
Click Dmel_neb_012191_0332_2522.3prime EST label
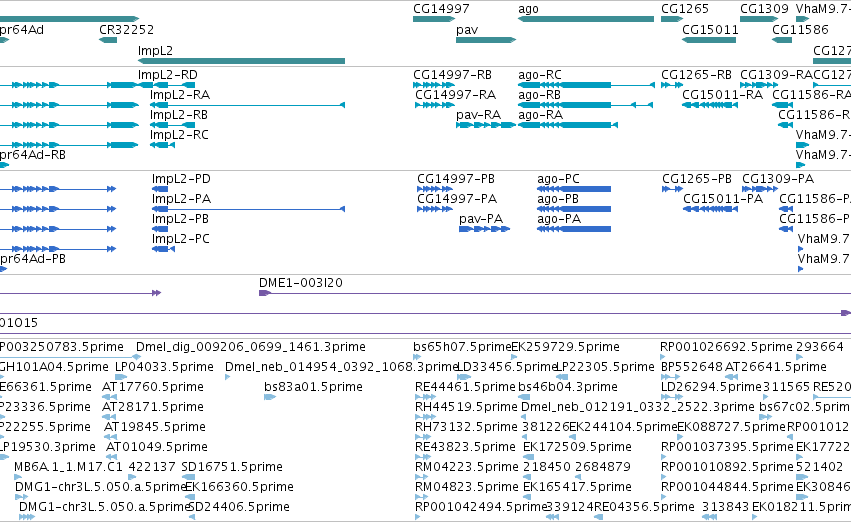638,408
